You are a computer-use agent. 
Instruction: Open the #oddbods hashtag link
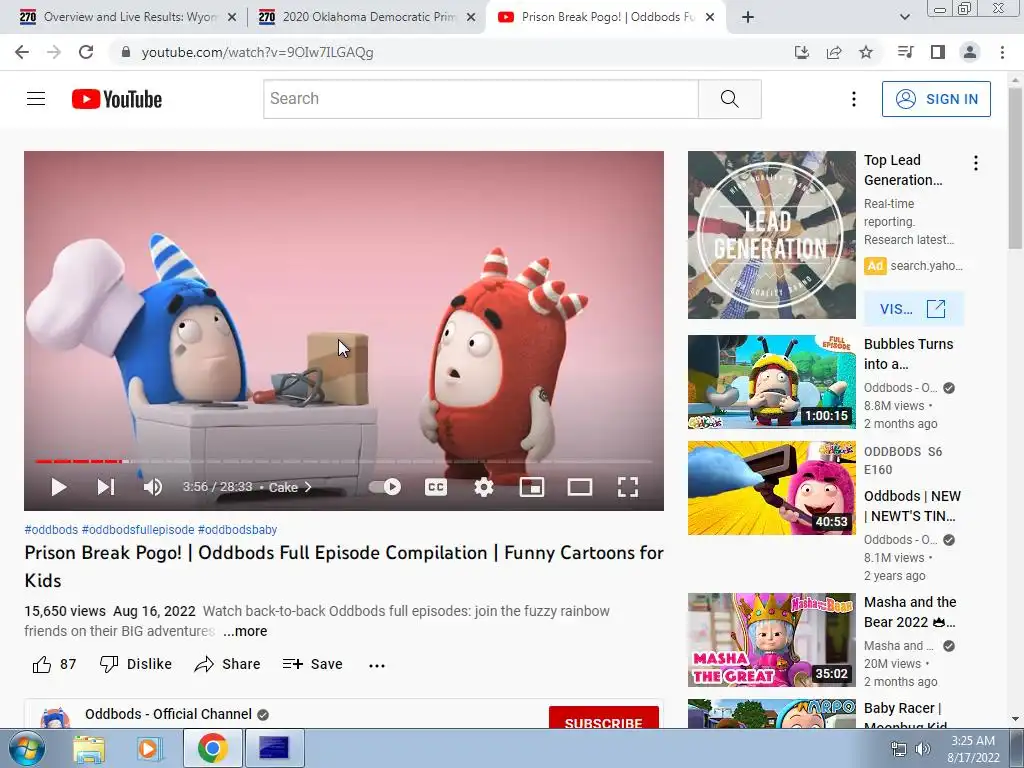[x=51, y=530]
